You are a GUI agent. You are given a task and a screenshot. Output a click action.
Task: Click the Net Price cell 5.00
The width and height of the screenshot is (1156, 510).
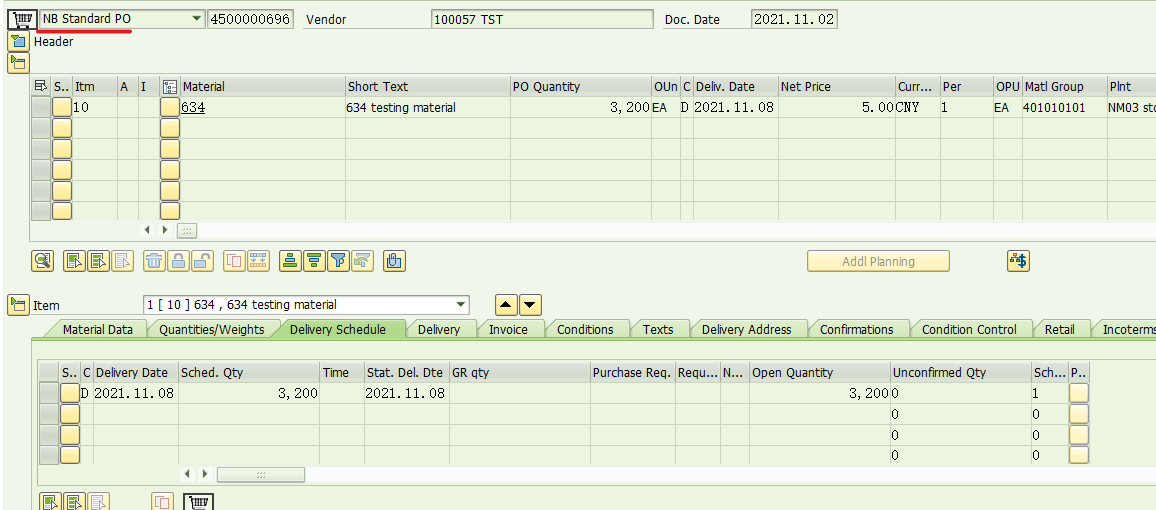[837, 108]
